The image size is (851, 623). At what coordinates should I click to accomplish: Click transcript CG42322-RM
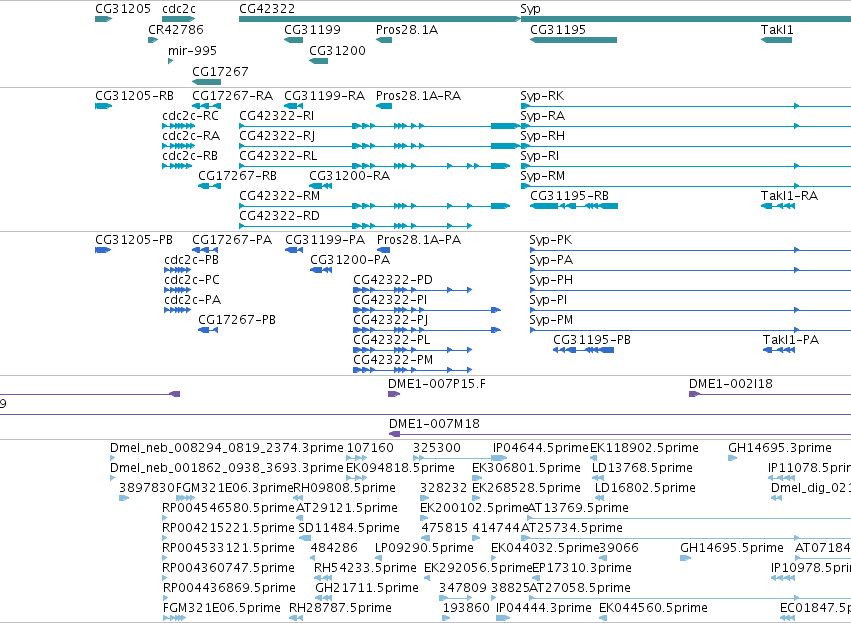(x=374, y=206)
